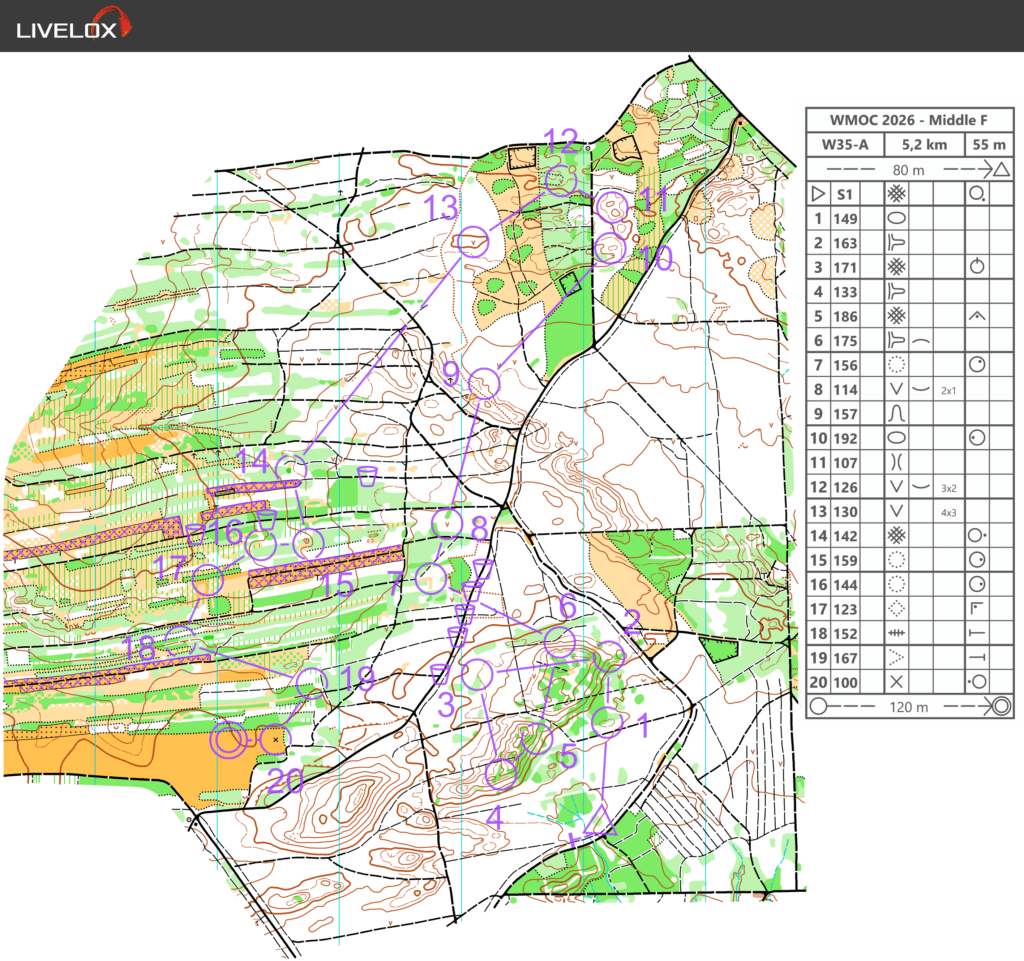Screen dimensions: 1024x961
Task: Click control code '156' in the table
Action: coord(845,365)
